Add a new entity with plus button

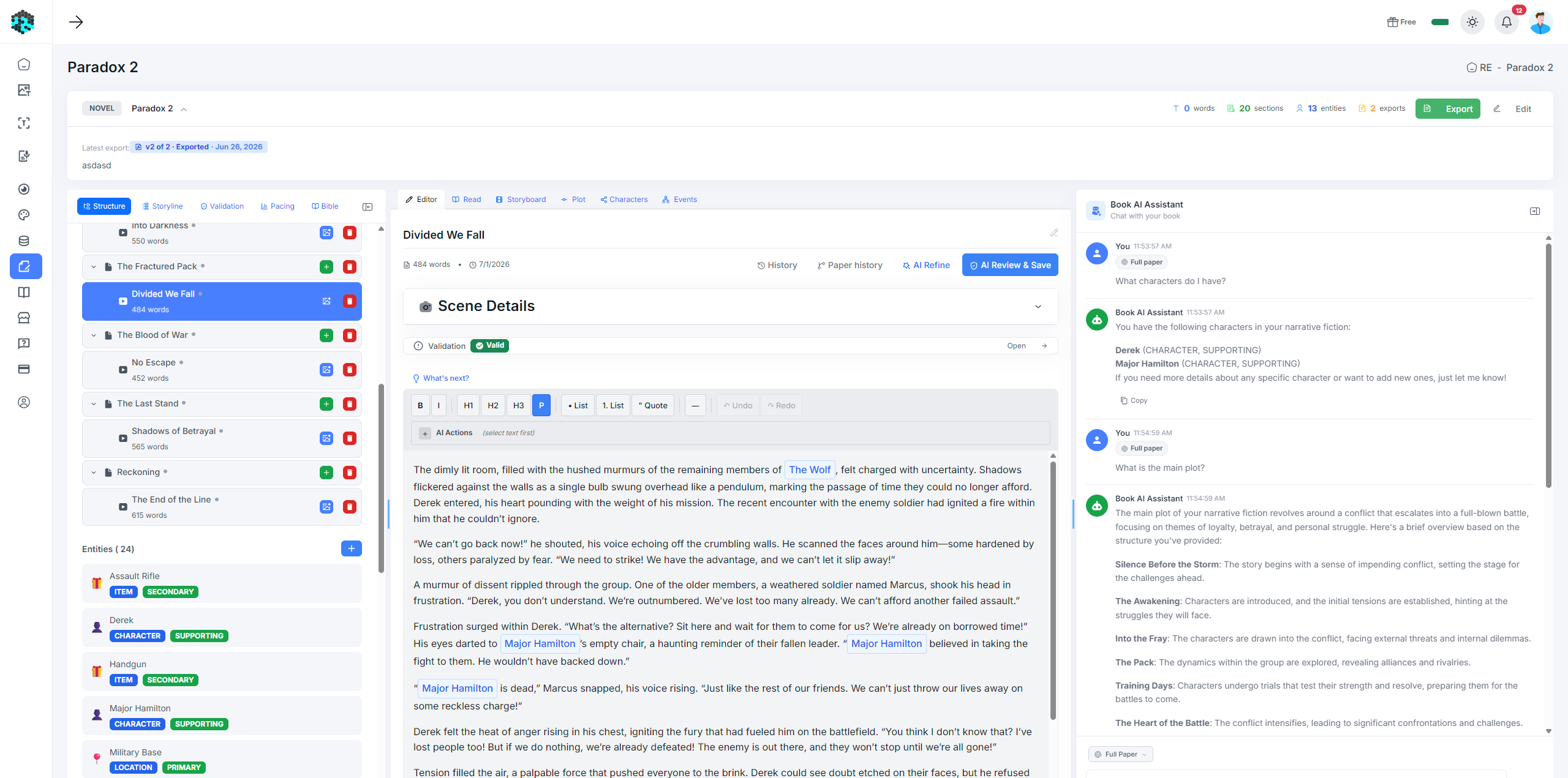352,548
